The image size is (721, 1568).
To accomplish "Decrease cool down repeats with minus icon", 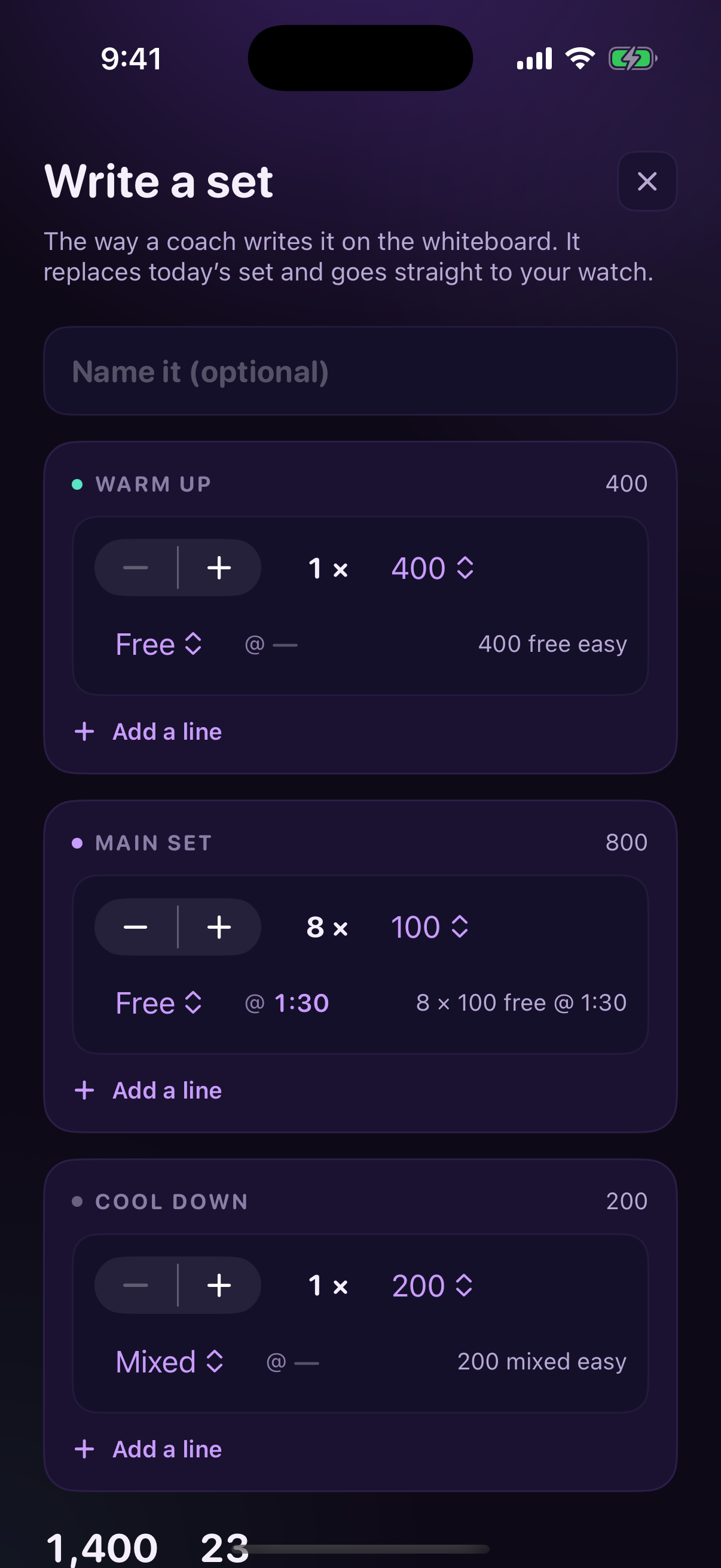I will pyautogui.click(x=136, y=1286).
